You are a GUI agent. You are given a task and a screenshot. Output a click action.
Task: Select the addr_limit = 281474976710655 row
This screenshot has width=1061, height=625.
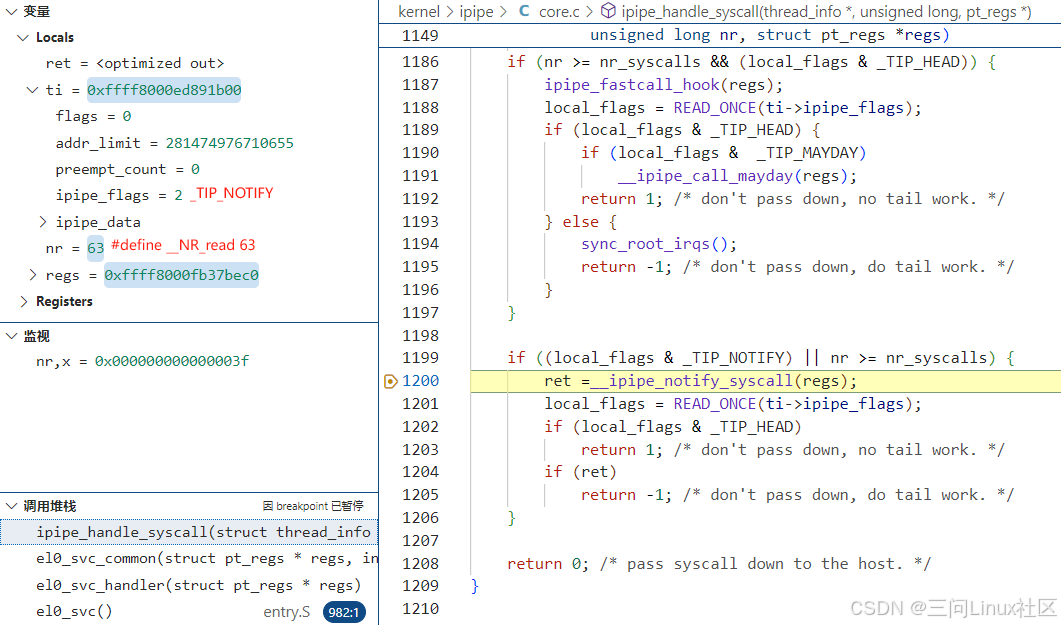175,143
